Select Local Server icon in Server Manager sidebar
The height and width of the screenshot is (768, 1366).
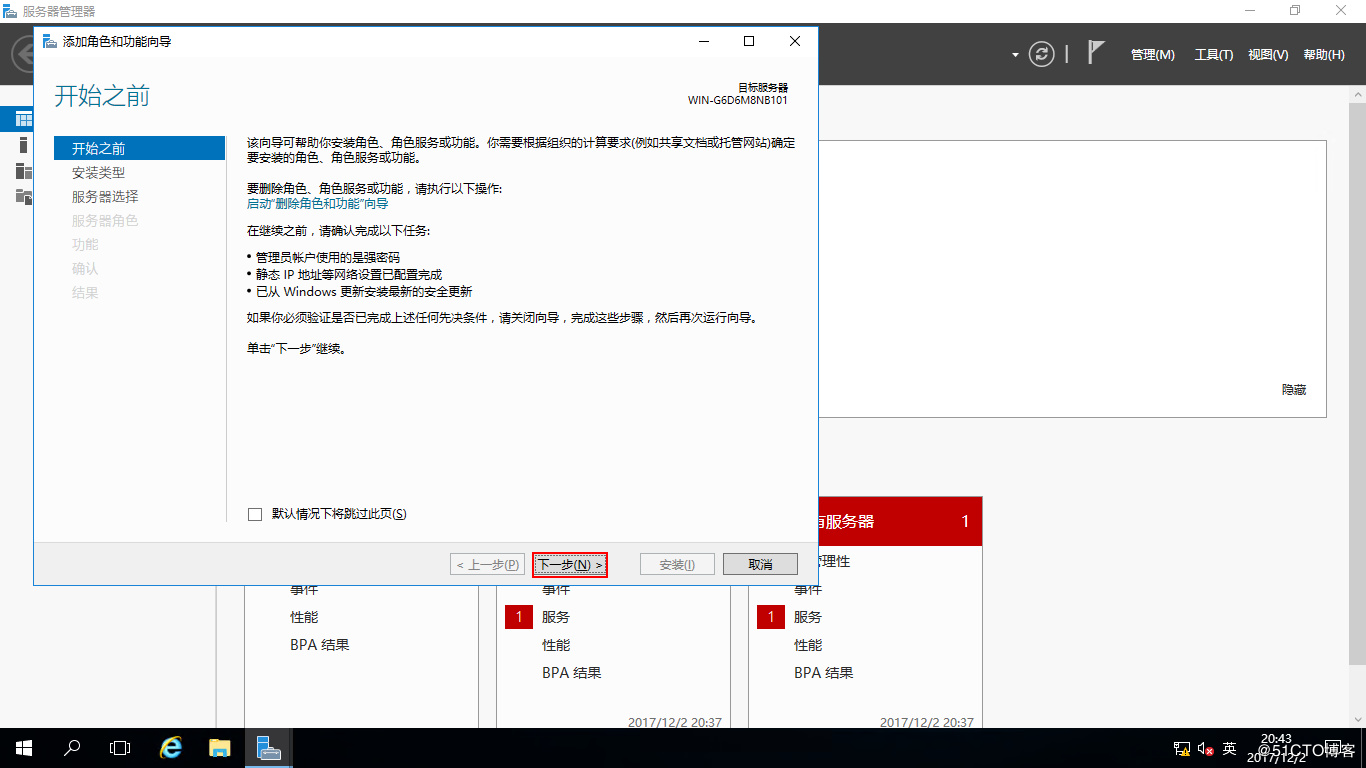pyautogui.click(x=24, y=145)
